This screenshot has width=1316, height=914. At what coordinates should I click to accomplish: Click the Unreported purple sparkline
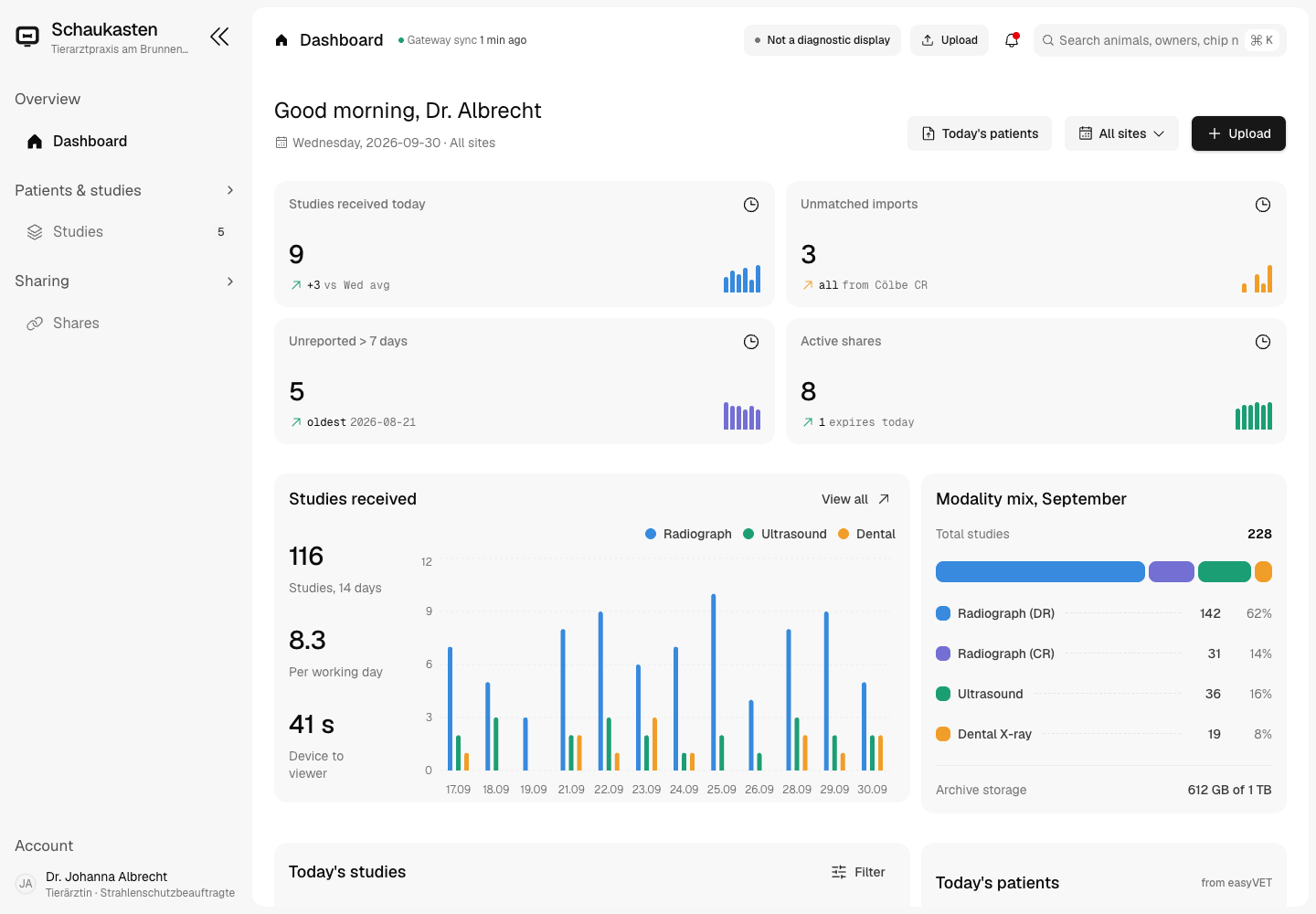[742, 416]
